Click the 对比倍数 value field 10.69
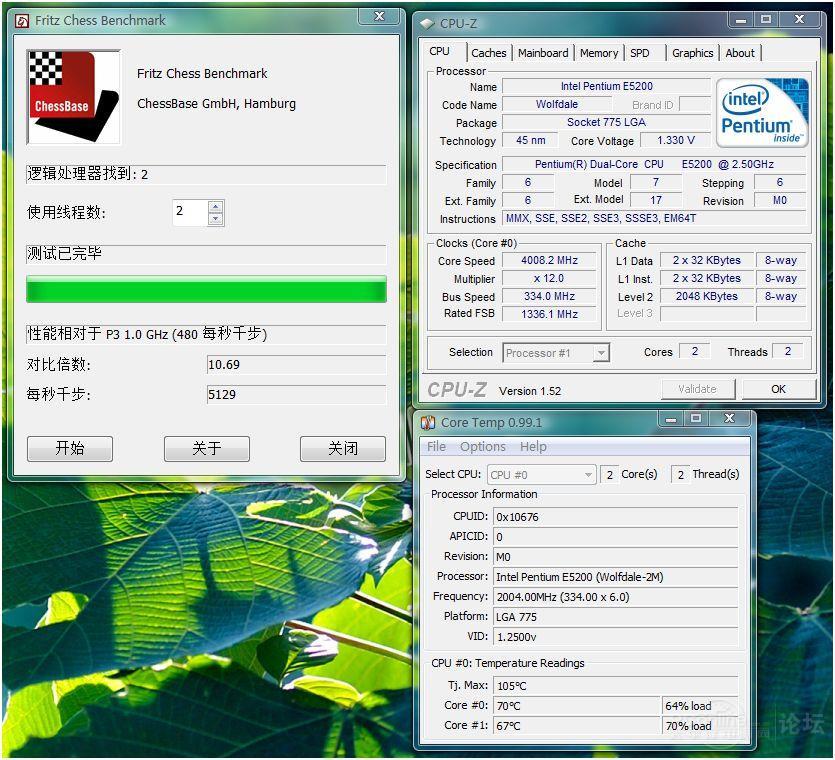The image size is (835, 760). pyautogui.click(x=296, y=365)
